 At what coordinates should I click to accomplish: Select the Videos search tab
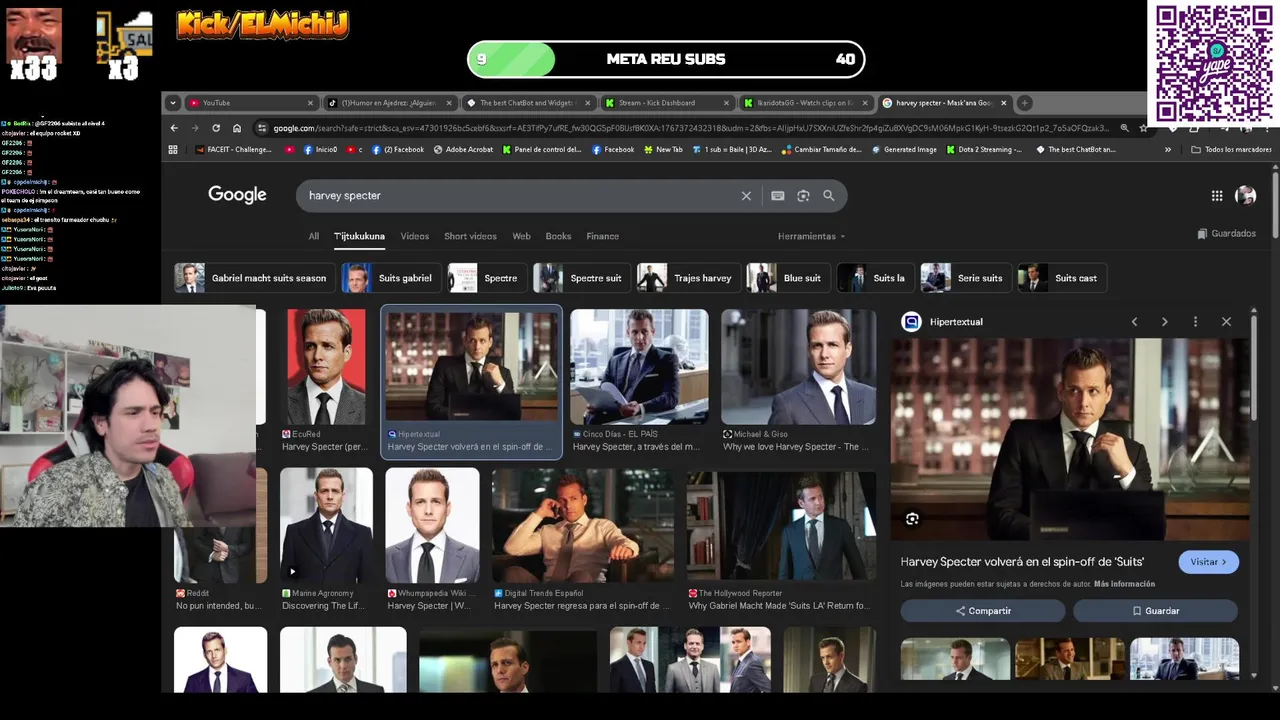tap(414, 236)
